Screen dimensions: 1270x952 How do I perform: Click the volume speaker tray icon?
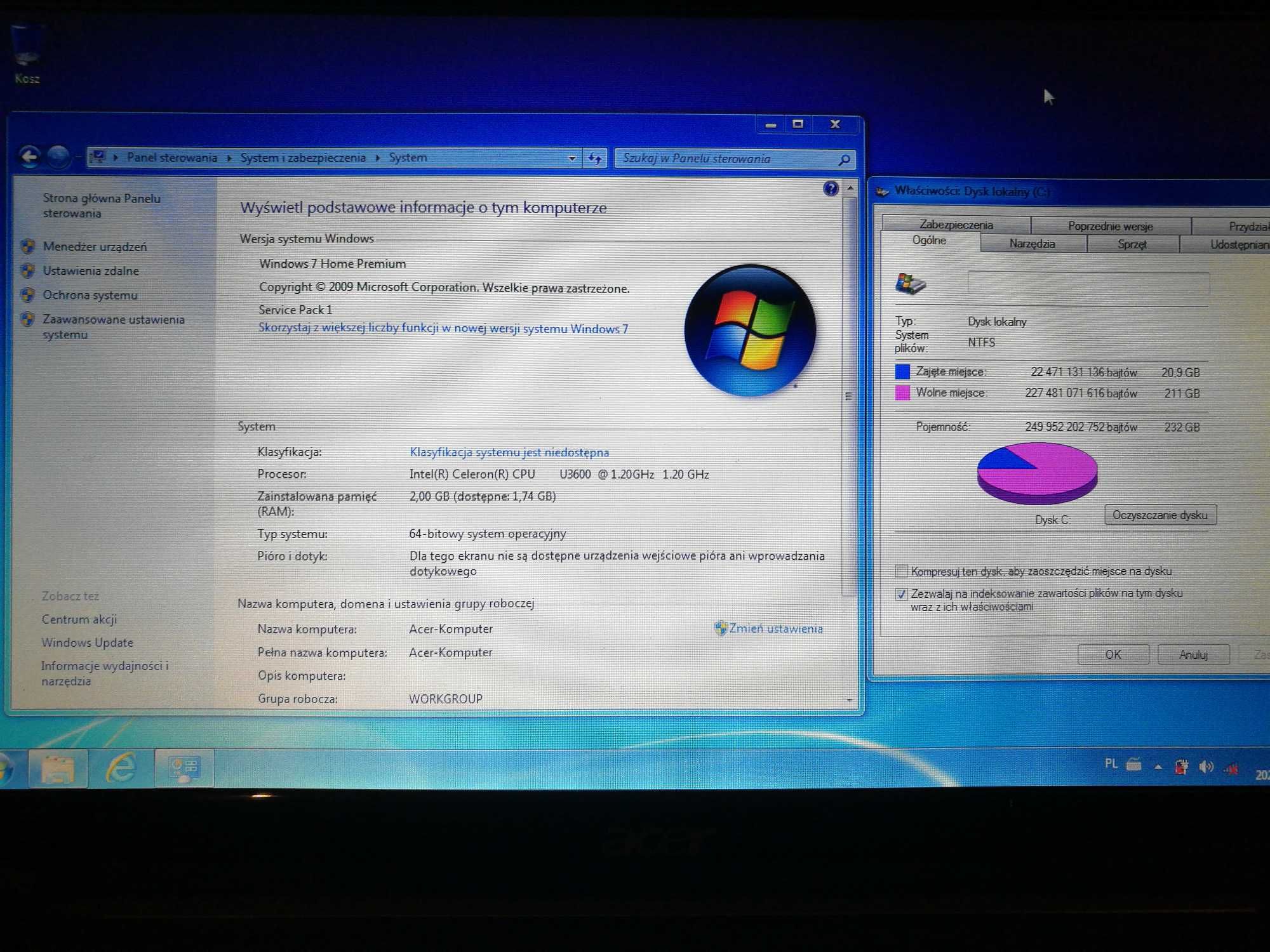(x=1206, y=767)
